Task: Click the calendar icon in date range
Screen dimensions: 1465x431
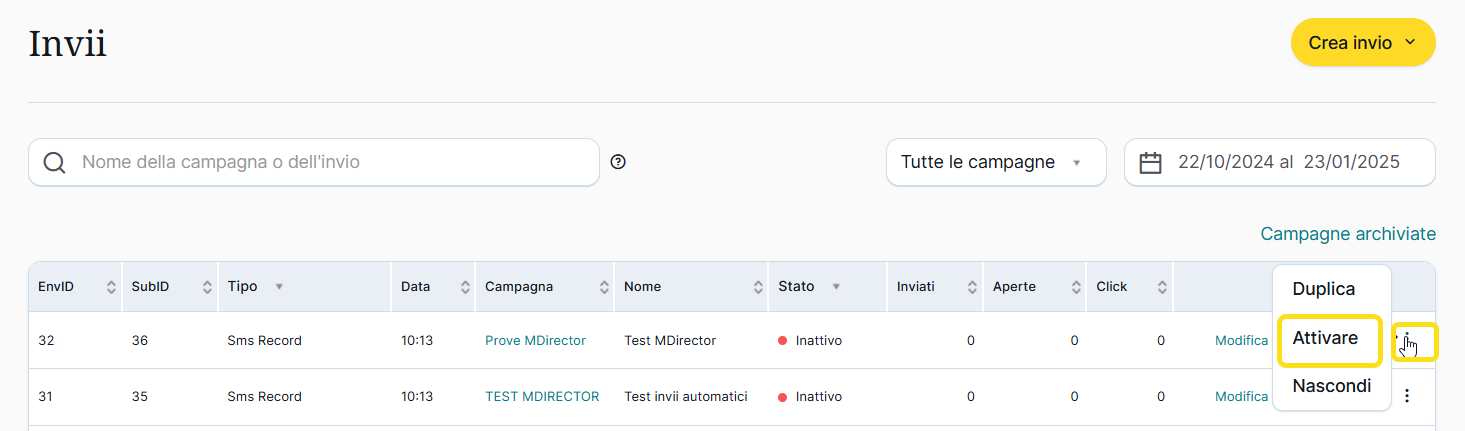Action: coord(1151,163)
